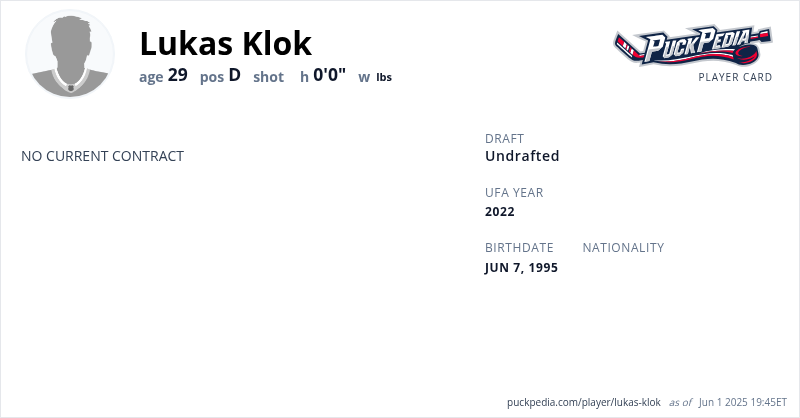This screenshot has height=418, width=800.
Task: Open the puckpedia.com/player/lukas-klok link
Action: [584, 402]
